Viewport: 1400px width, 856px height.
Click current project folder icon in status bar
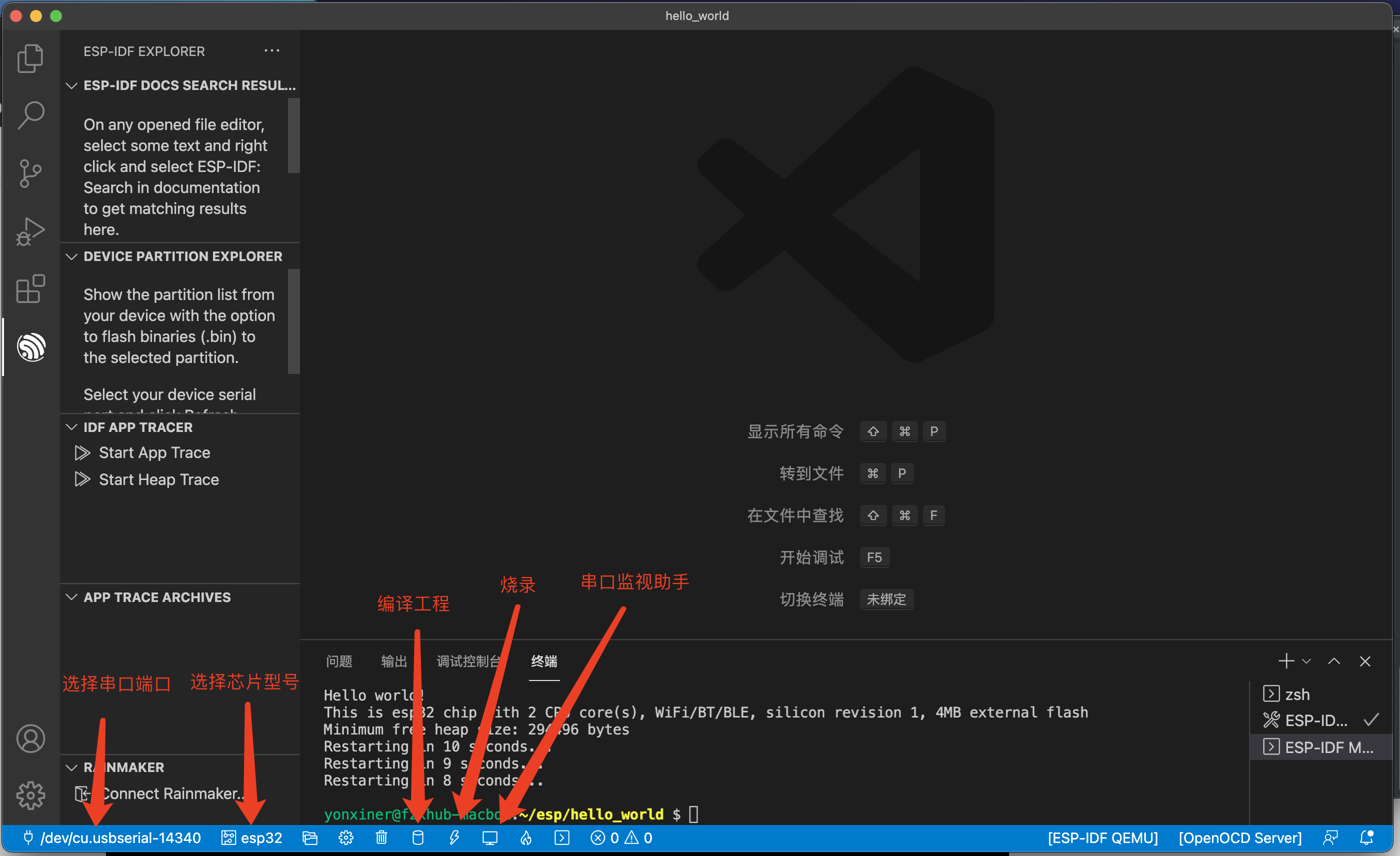coord(309,837)
